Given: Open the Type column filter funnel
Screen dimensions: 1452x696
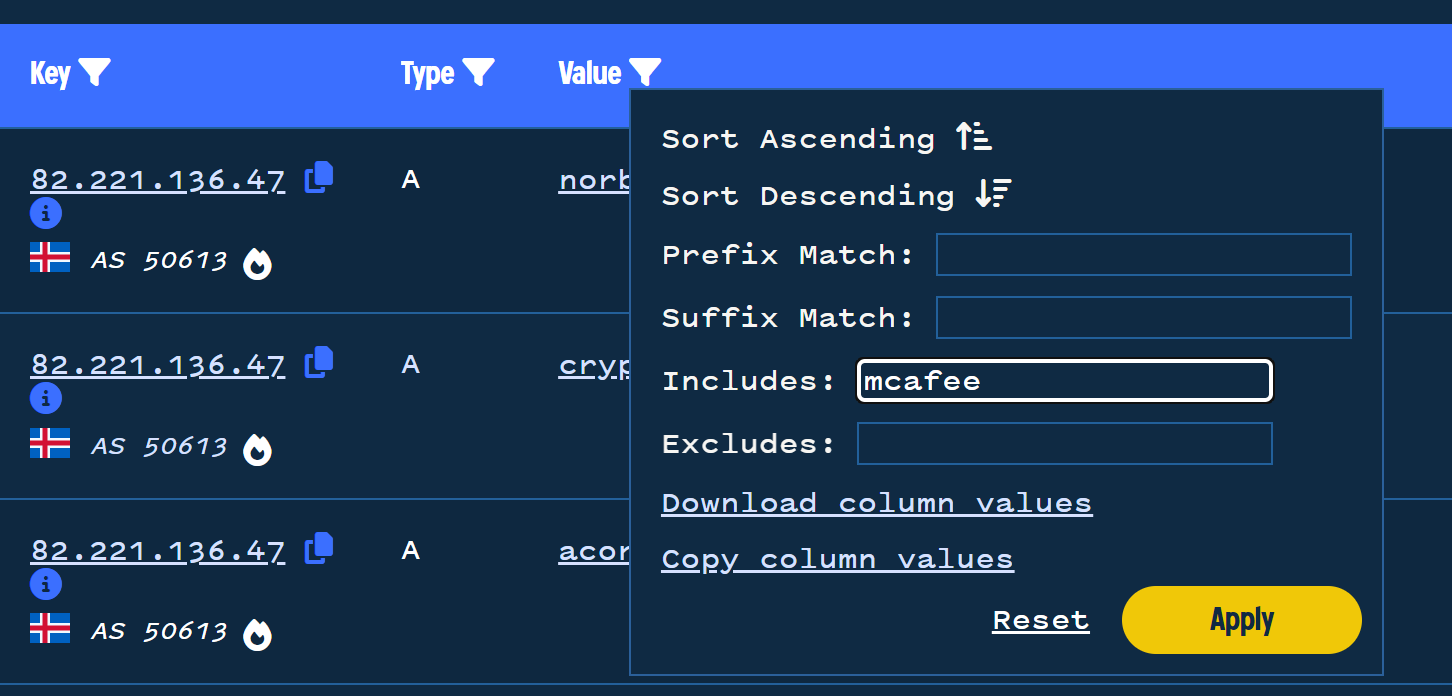Looking at the screenshot, I should (479, 73).
